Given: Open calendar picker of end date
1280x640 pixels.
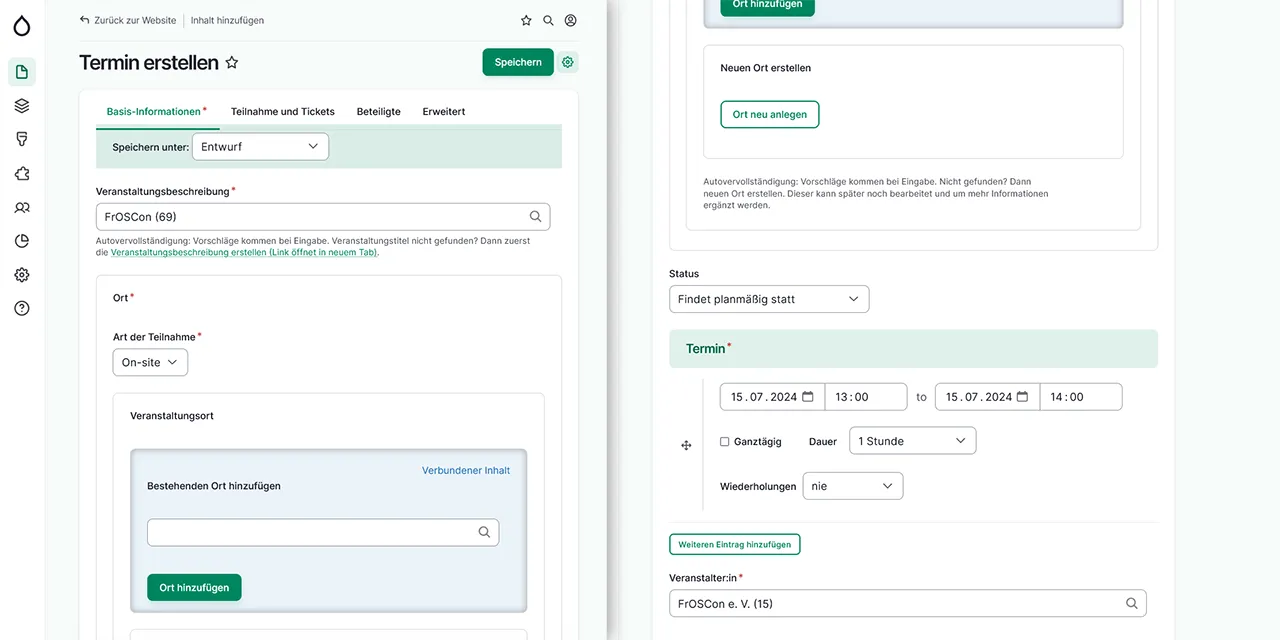Looking at the screenshot, I should coord(1022,397).
